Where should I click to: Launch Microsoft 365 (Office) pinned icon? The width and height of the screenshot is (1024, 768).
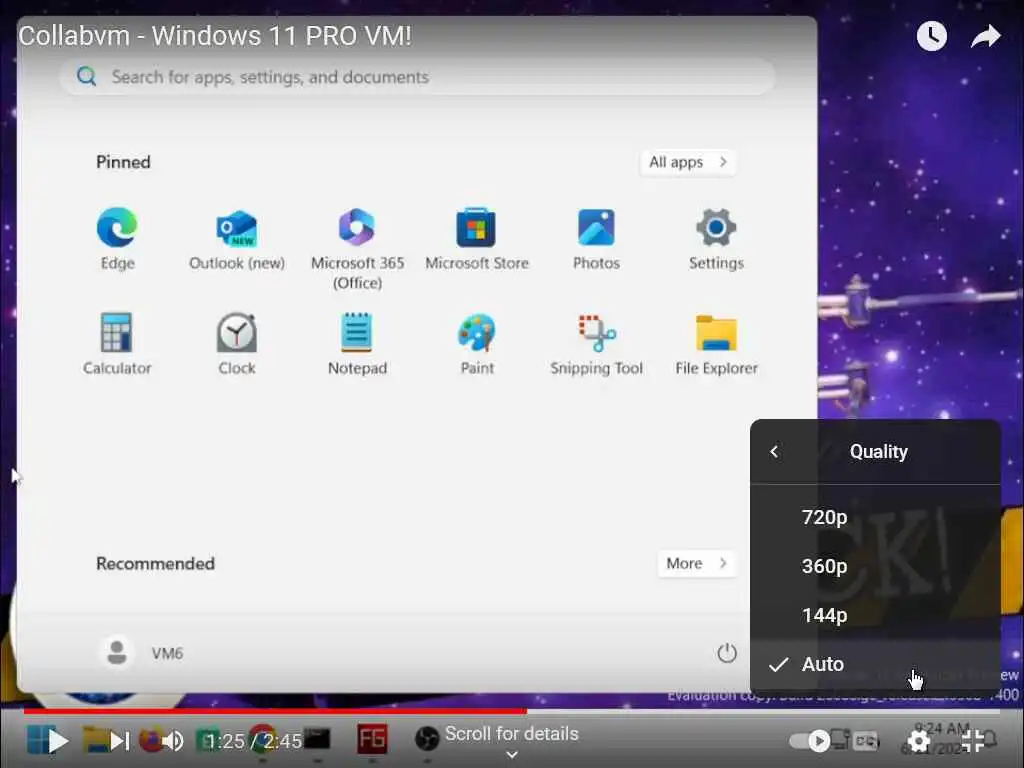click(357, 227)
